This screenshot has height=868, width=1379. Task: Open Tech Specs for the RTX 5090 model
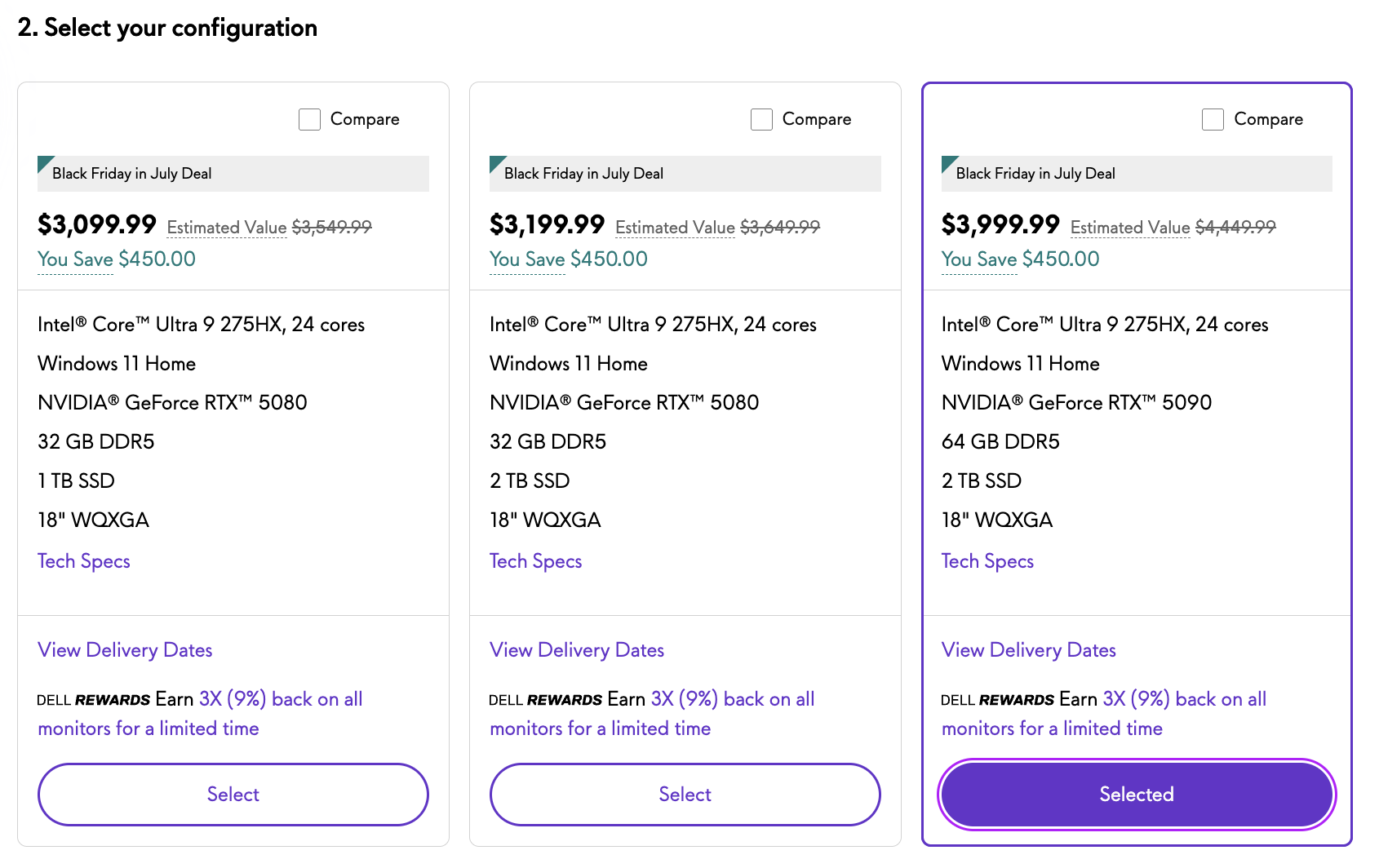pos(987,561)
